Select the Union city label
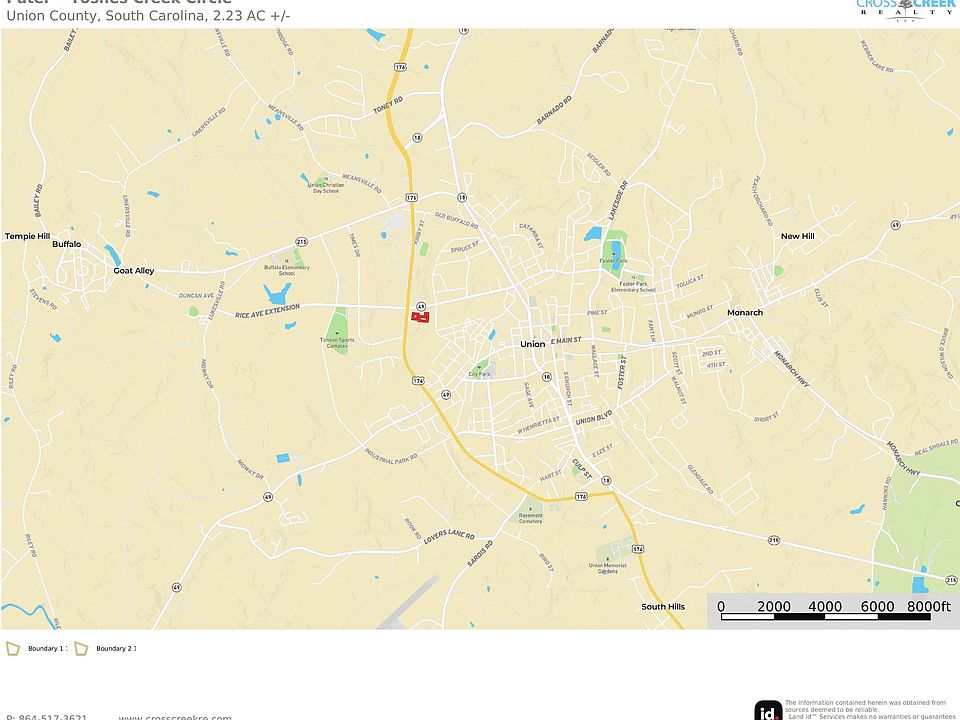The height and width of the screenshot is (720, 960). (533, 344)
